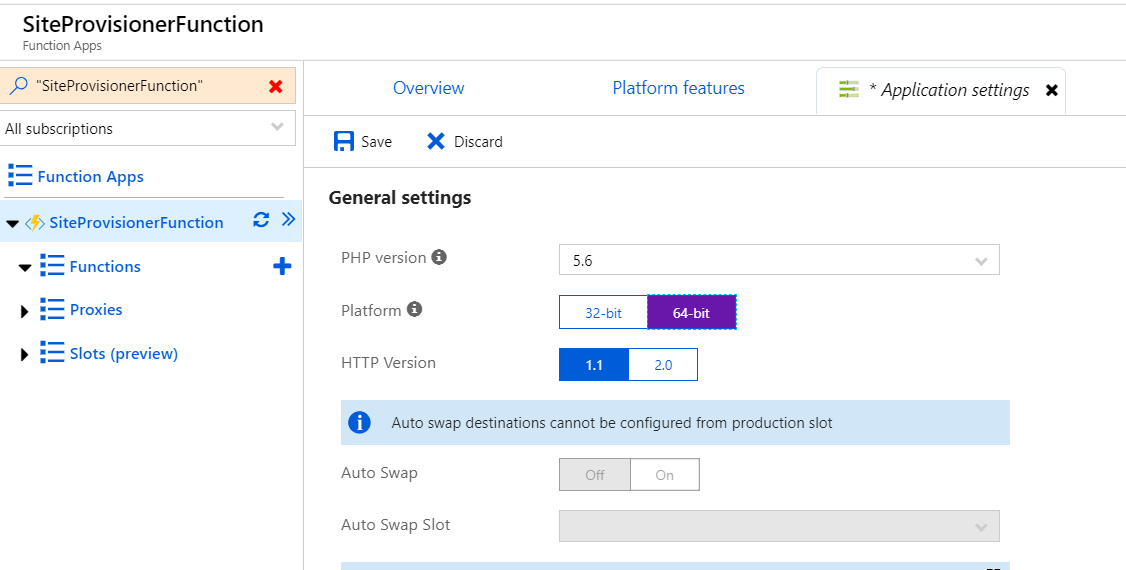Image resolution: width=1126 pixels, height=570 pixels.
Task: Select Slots (preview) in the tree
Action: pos(123,354)
